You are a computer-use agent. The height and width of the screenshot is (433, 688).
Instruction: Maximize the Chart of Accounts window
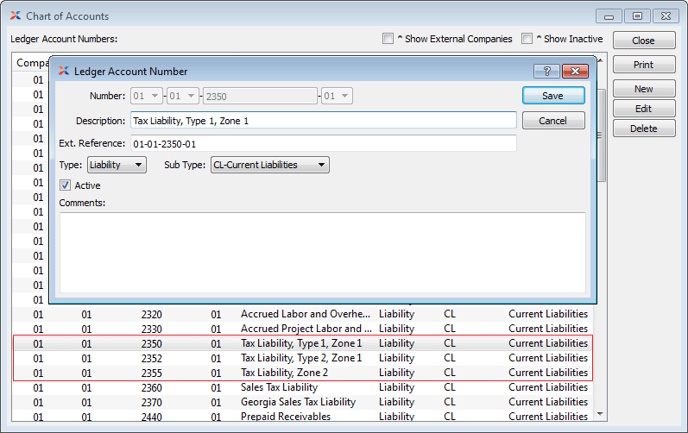click(x=637, y=16)
